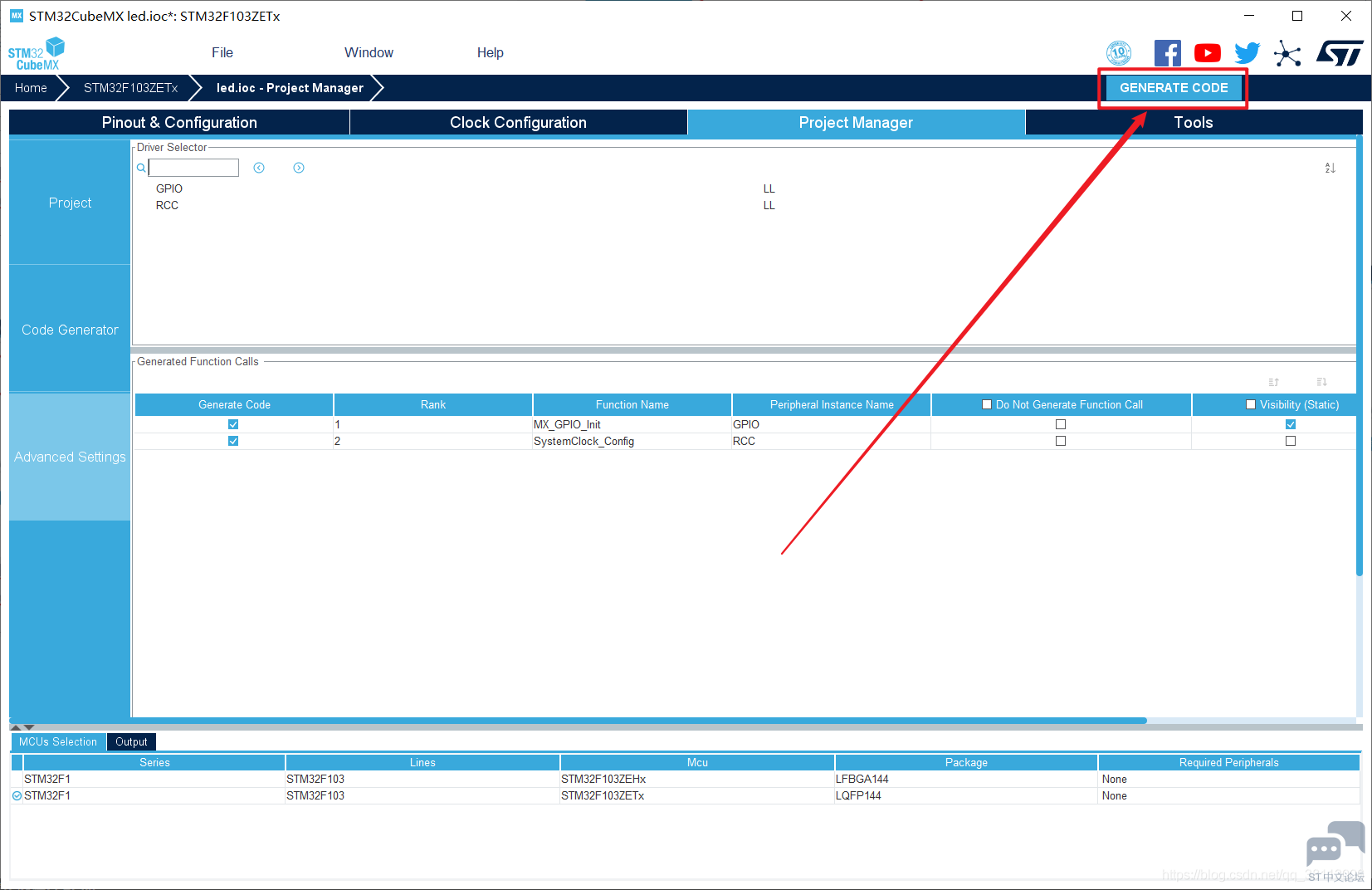Click the MX application icon in title bar
This screenshot has height=890, width=1372.
16,16
